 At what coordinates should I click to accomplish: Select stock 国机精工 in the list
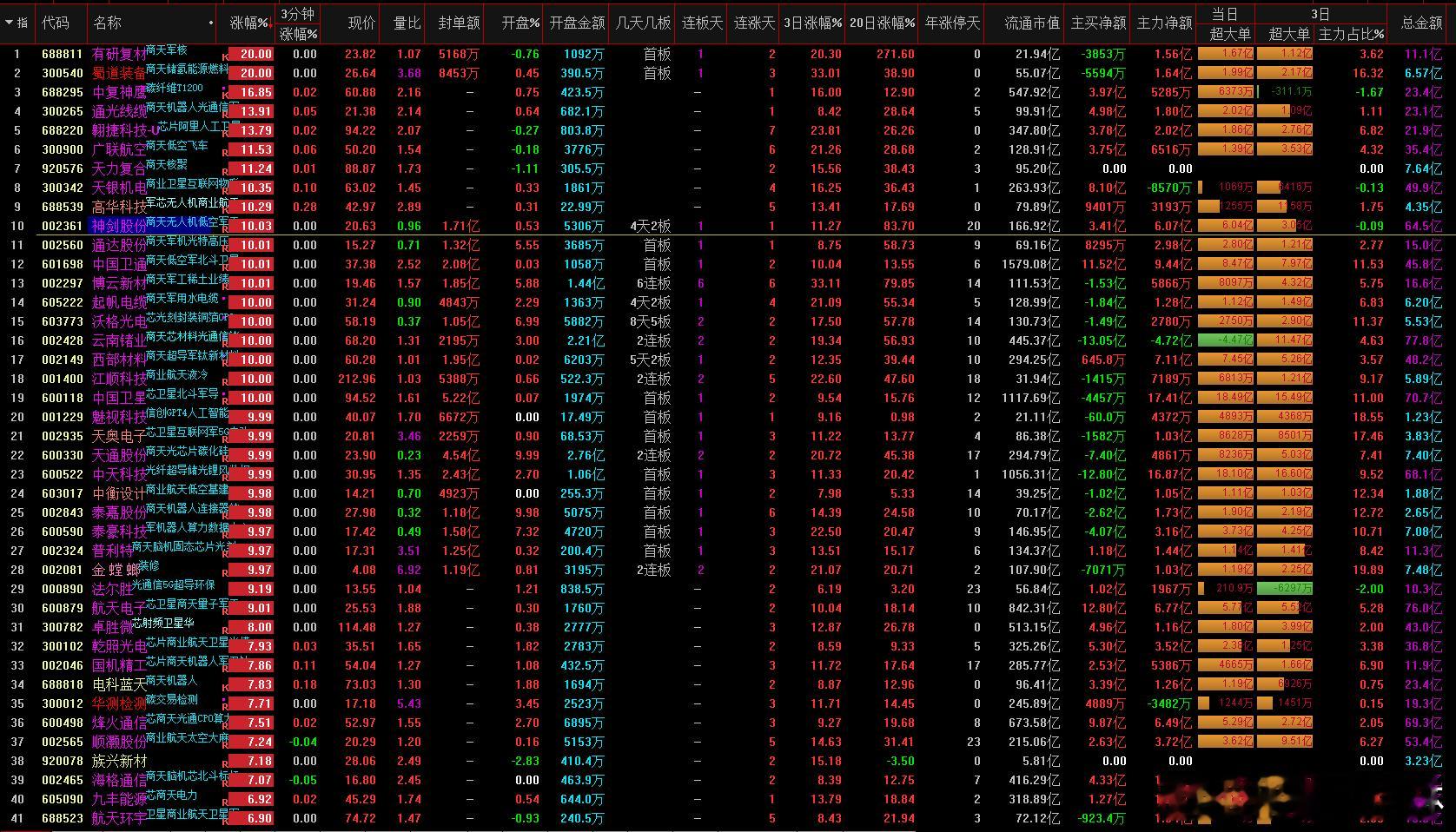[120, 665]
